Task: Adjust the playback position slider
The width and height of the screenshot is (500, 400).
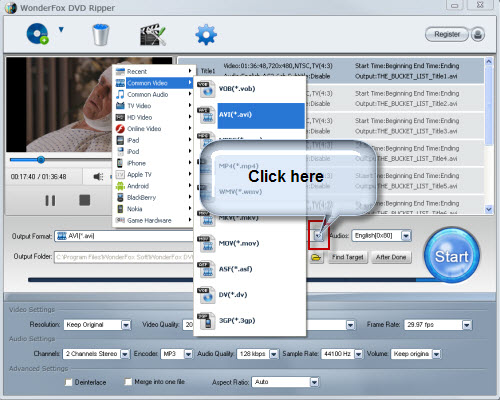Action: pos(41,160)
